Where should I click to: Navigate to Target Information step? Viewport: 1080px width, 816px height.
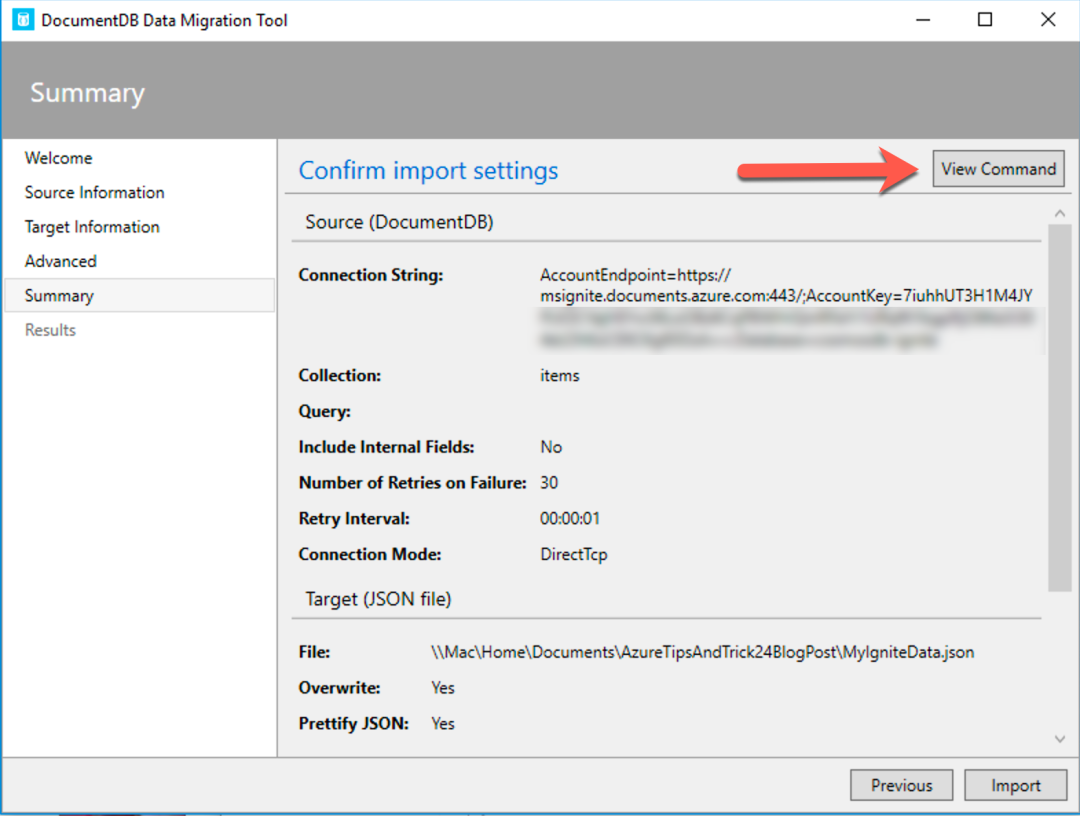(x=92, y=227)
